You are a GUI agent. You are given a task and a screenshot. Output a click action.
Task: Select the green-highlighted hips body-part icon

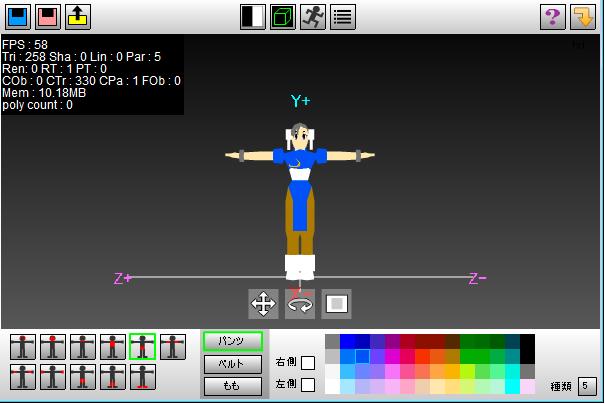143,347
